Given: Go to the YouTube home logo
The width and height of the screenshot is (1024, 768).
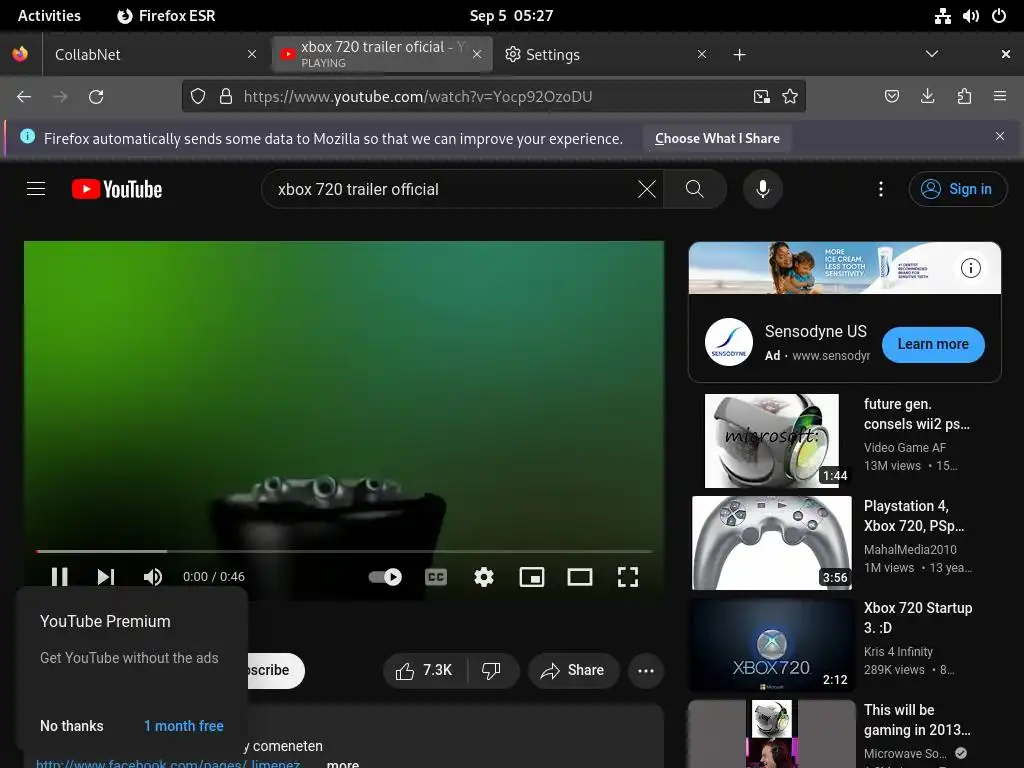Looking at the screenshot, I should coord(117,189).
